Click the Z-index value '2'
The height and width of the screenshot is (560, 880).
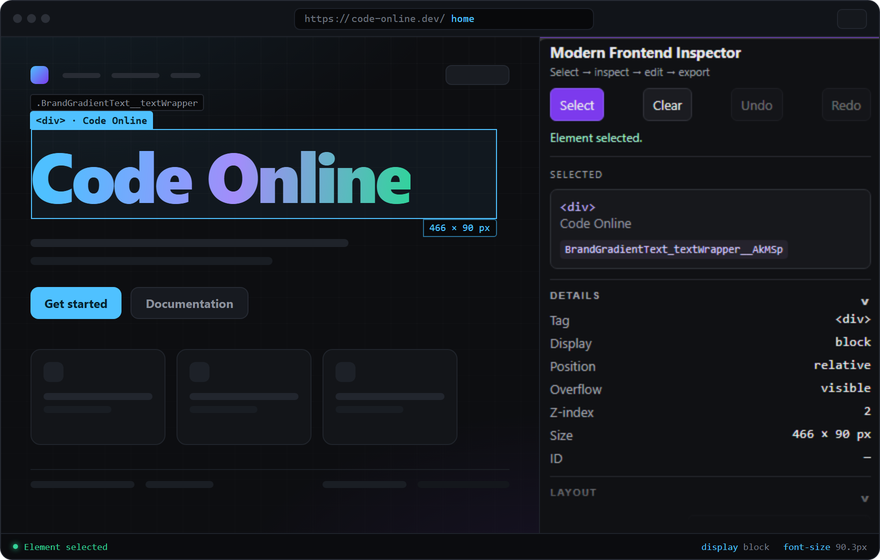867,411
